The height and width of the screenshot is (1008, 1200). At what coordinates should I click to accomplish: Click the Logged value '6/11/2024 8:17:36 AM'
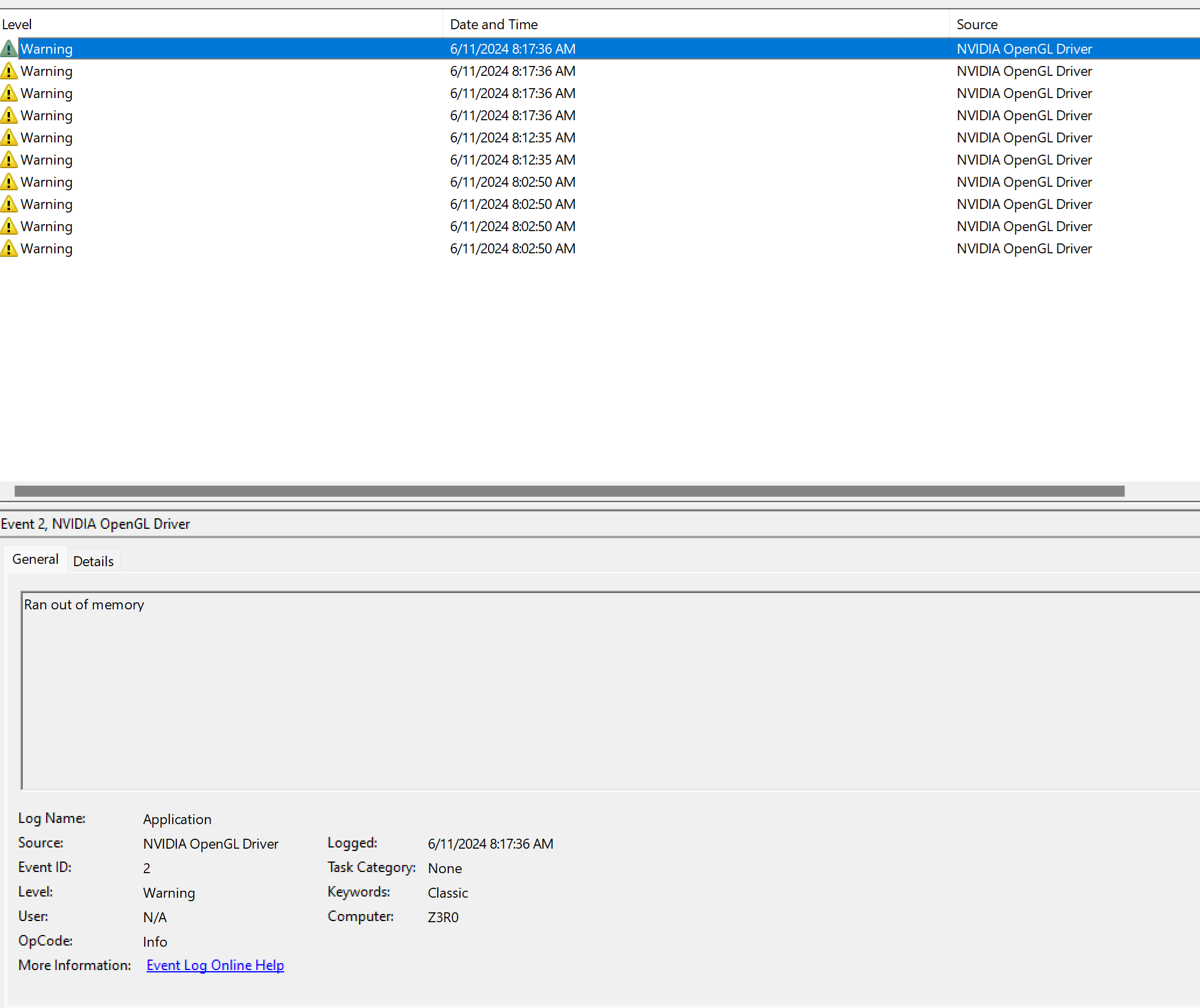click(490, 844)
